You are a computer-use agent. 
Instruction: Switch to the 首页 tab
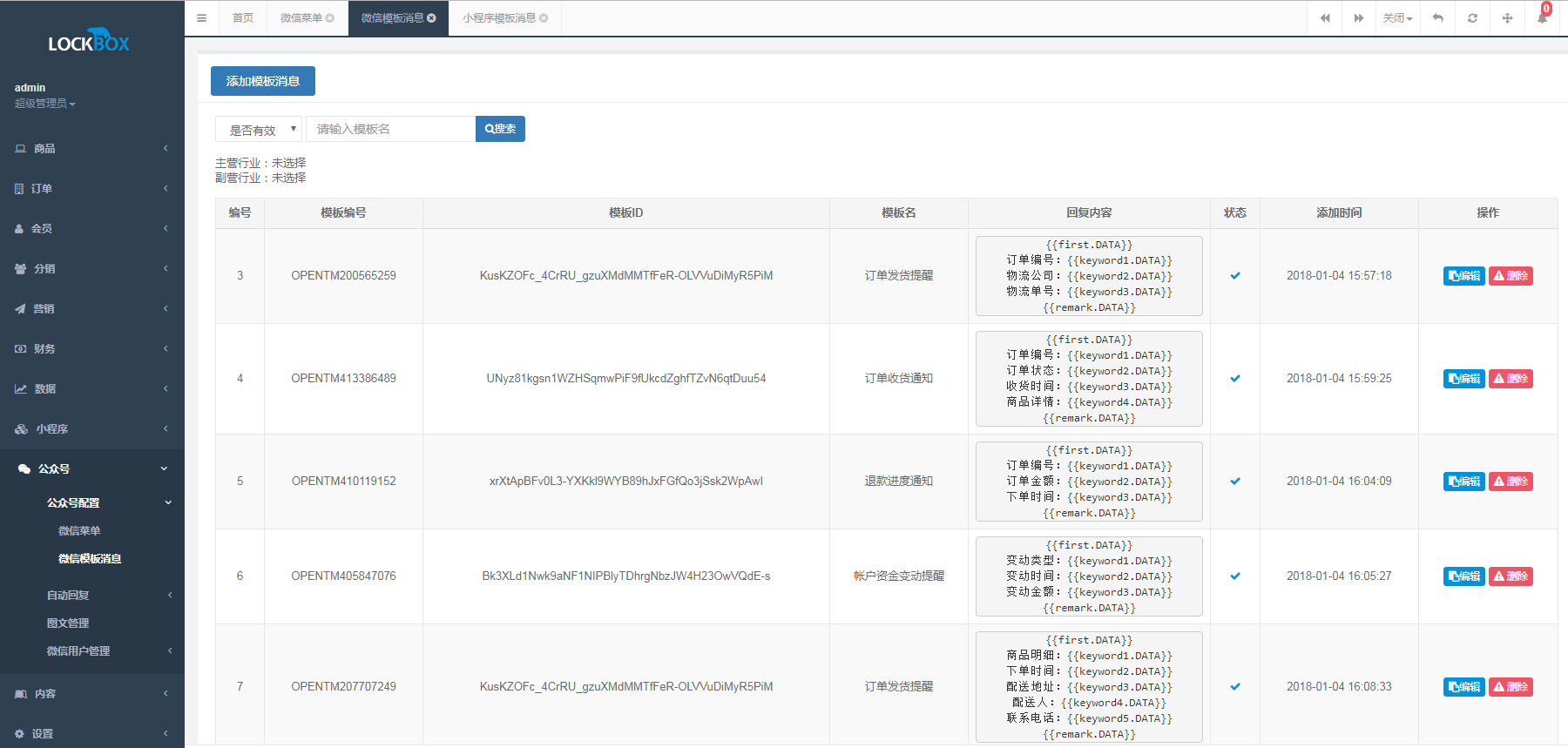coord(243,18)
